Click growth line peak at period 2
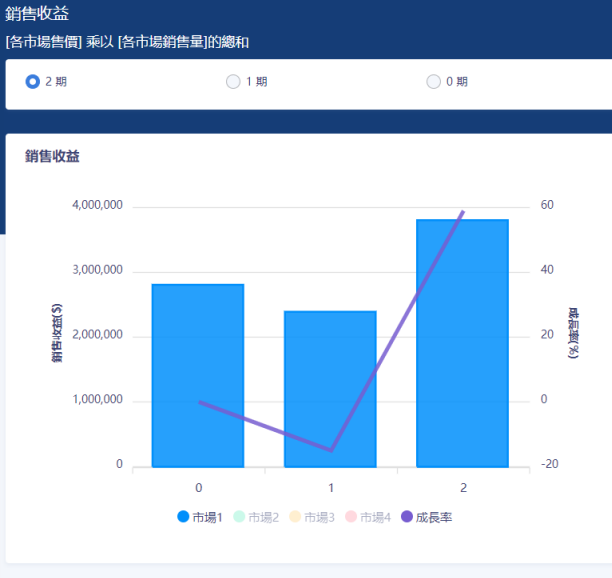The image size is (612, 578). (463, 212)
